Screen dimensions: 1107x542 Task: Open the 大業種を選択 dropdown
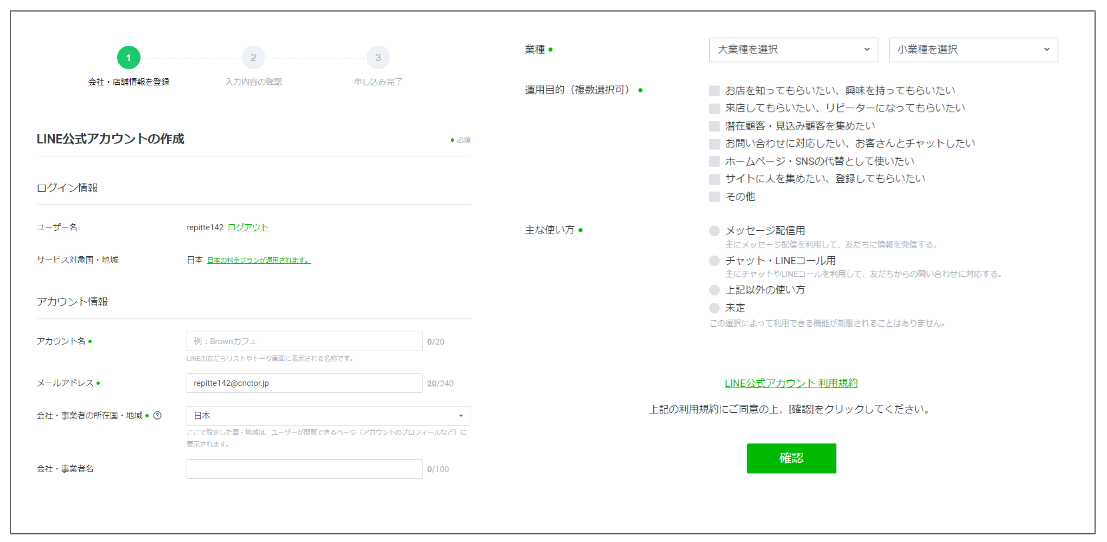(x=794, y=50)
